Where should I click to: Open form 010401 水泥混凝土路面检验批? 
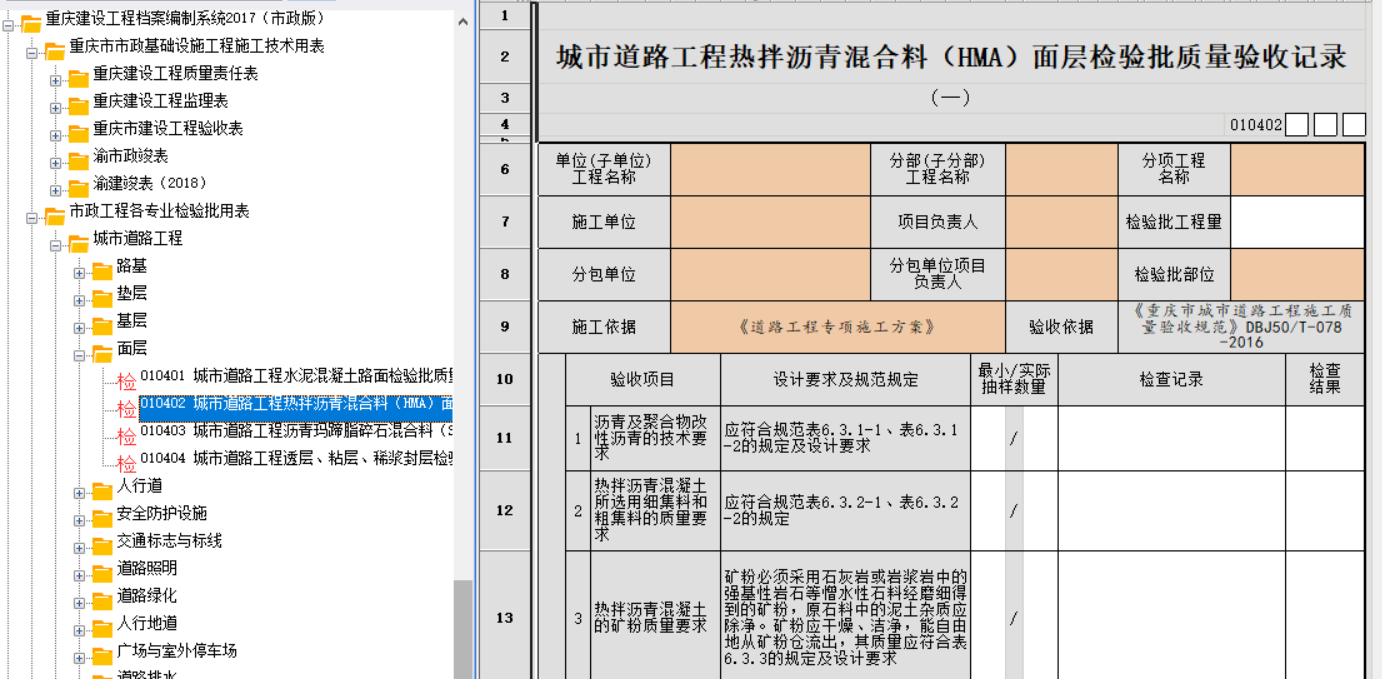(x=296, y=376)
